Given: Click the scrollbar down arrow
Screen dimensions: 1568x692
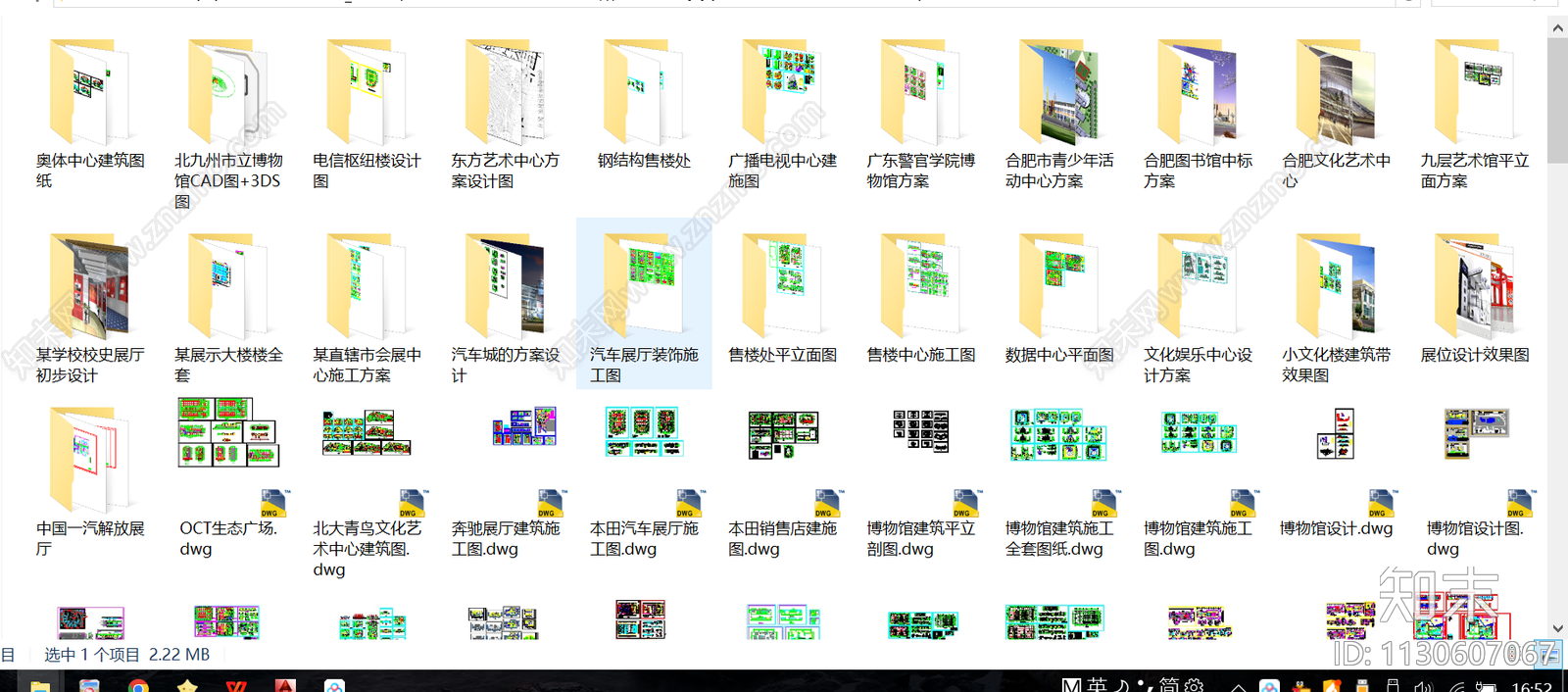Looking at the screenshot, I should (x=1557, y=628).
